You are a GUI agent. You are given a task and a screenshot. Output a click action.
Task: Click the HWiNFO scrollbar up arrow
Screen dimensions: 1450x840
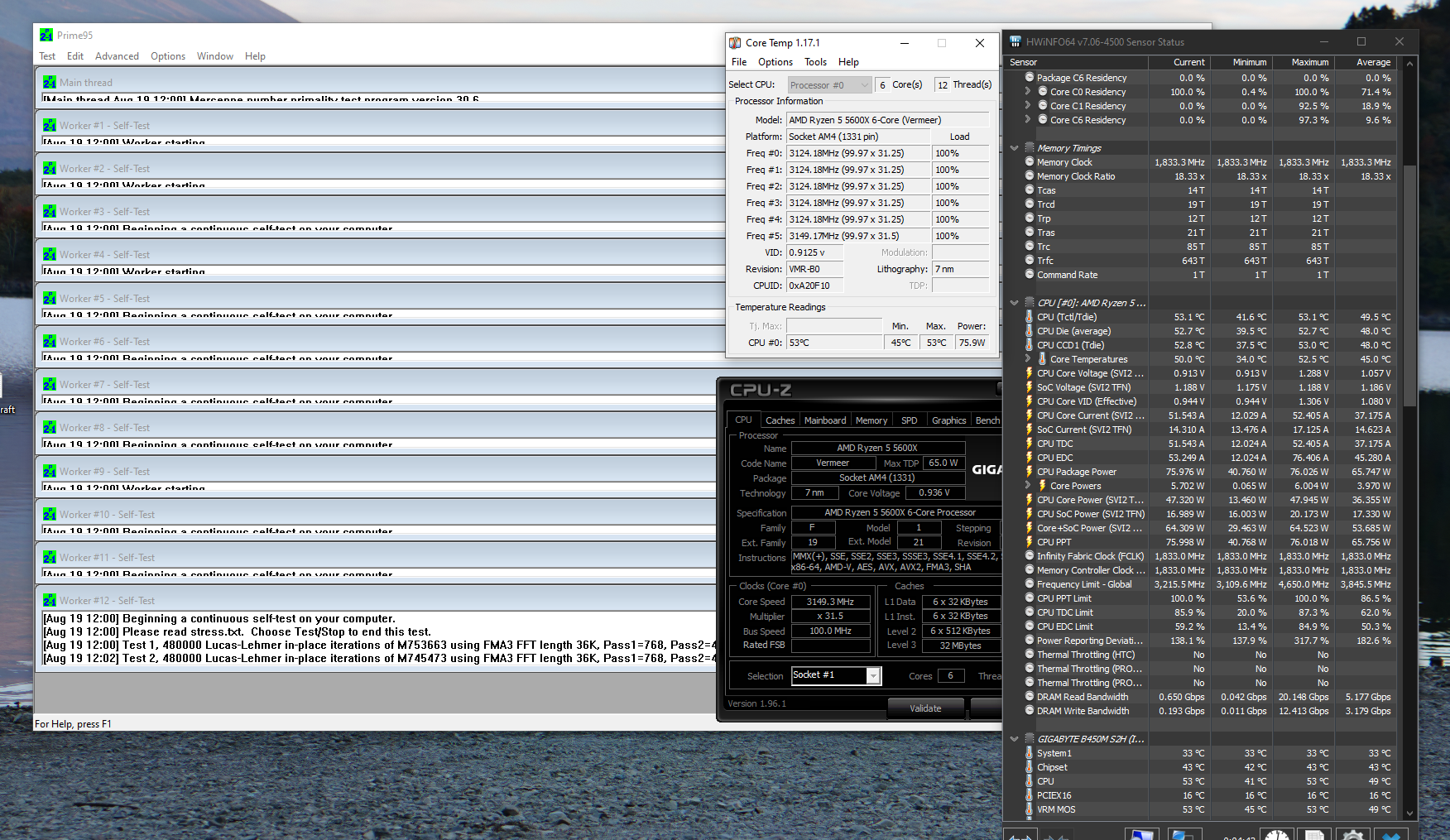coord(1409,63)
